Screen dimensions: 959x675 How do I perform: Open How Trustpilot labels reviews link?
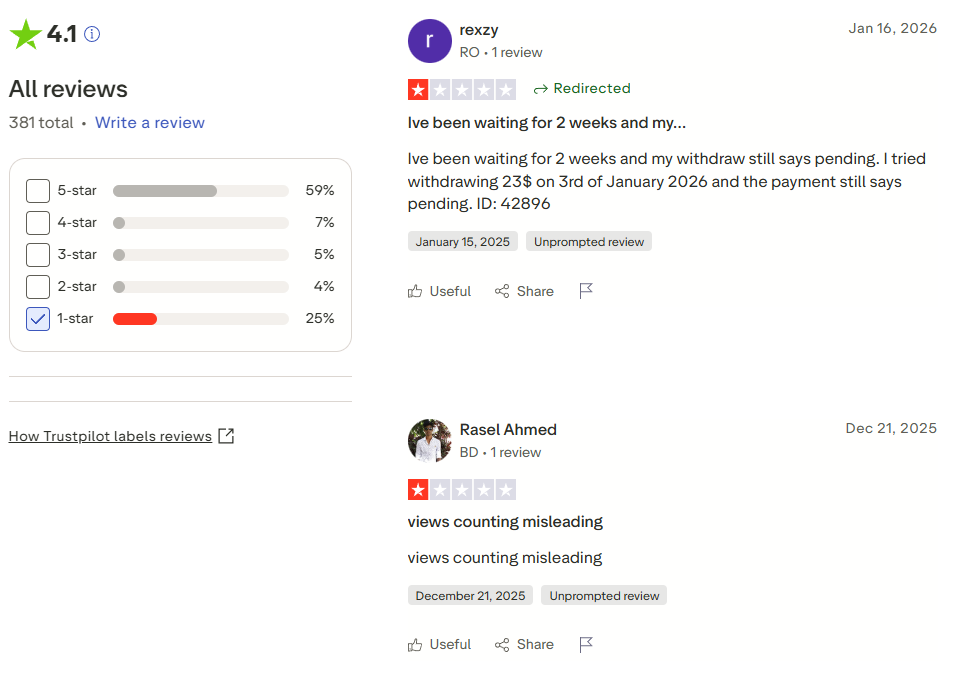tap(110, 436)
